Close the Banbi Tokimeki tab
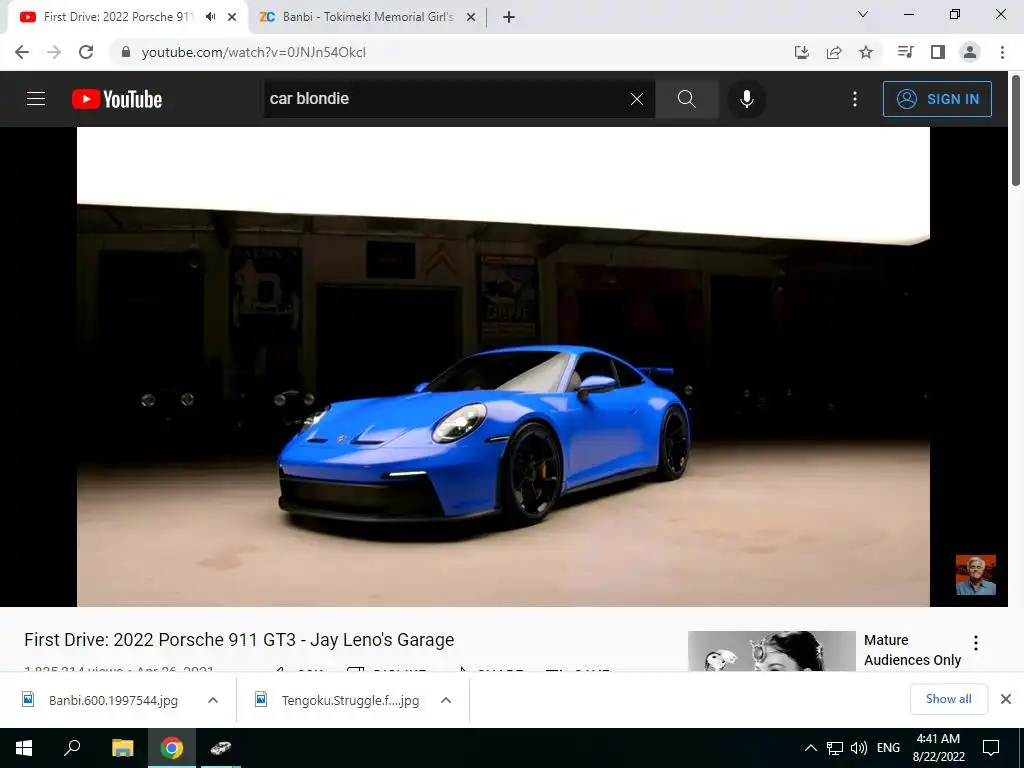Image resolution: width=1024 pixels, height=768 pixels. (x=471, y=17)
